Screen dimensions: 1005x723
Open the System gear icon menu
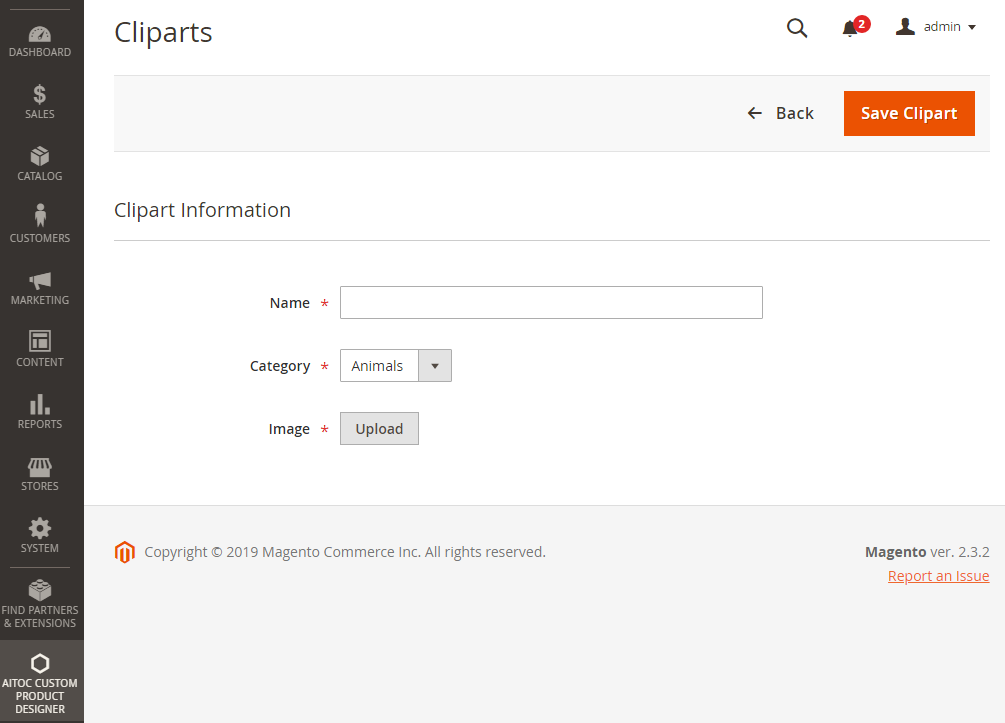[x=40, y=528]
